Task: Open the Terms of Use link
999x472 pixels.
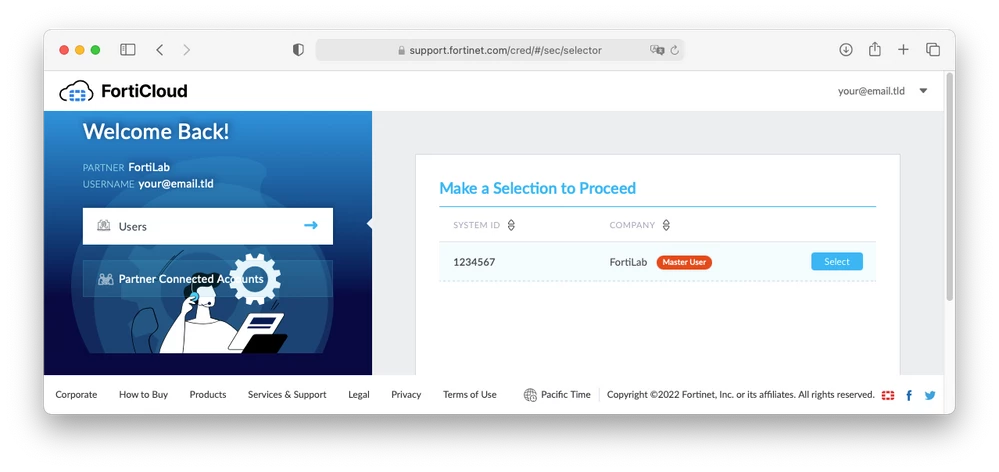Action: (x=470, y=395)
